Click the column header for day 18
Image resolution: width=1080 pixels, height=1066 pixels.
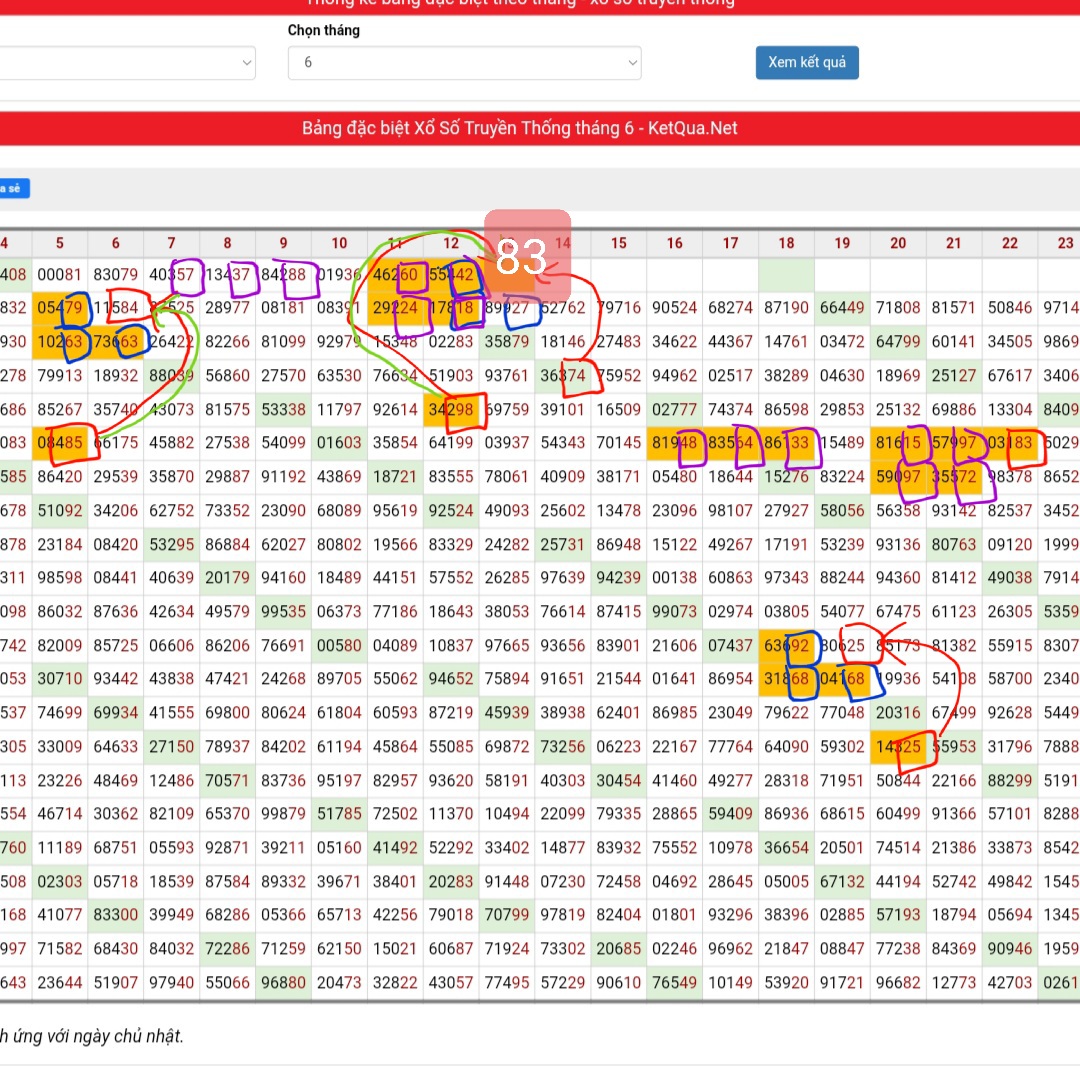pyautogui.click(x=786, y=243)
